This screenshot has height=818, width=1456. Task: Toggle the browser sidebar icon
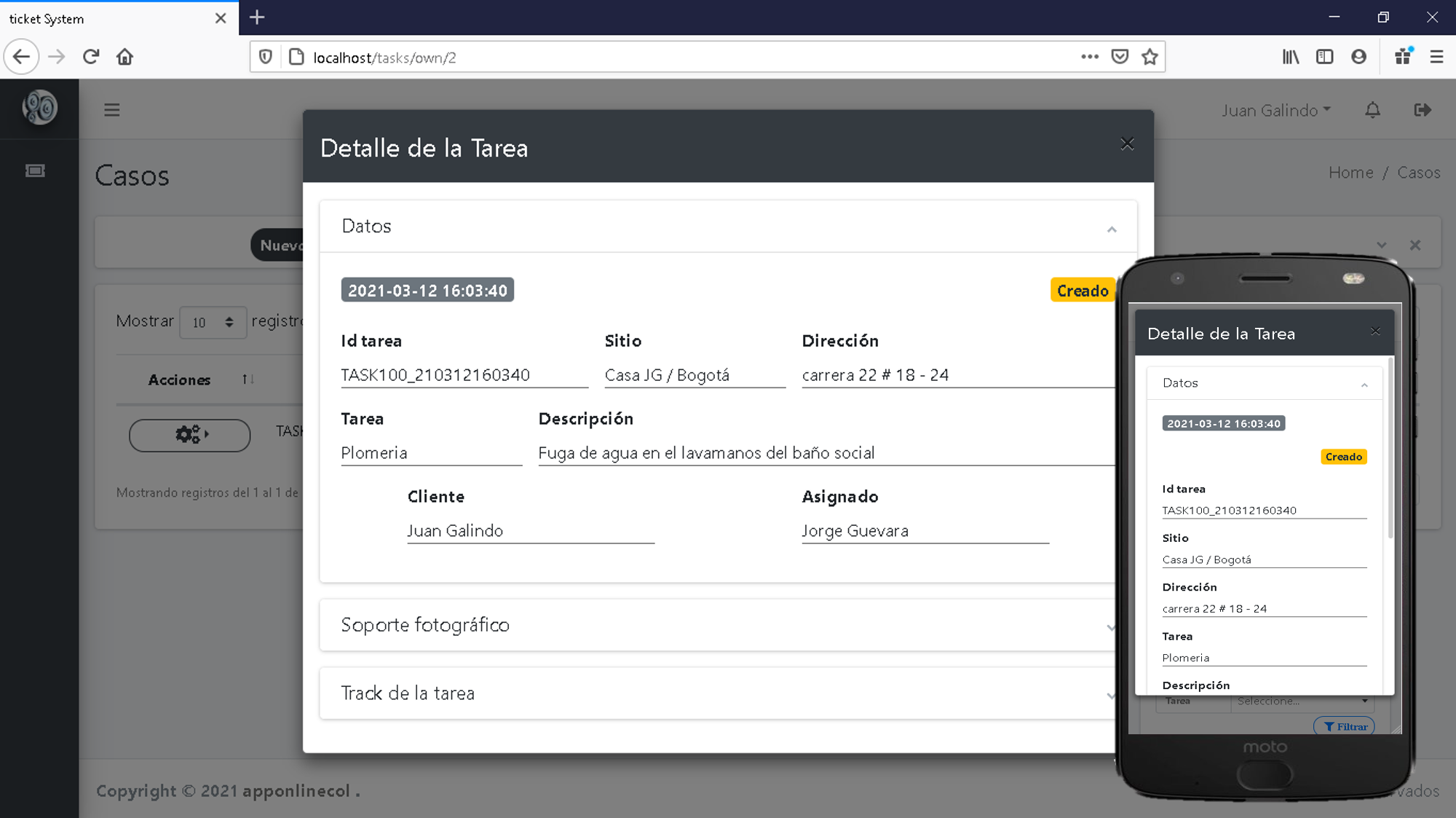coord(1325,57)
